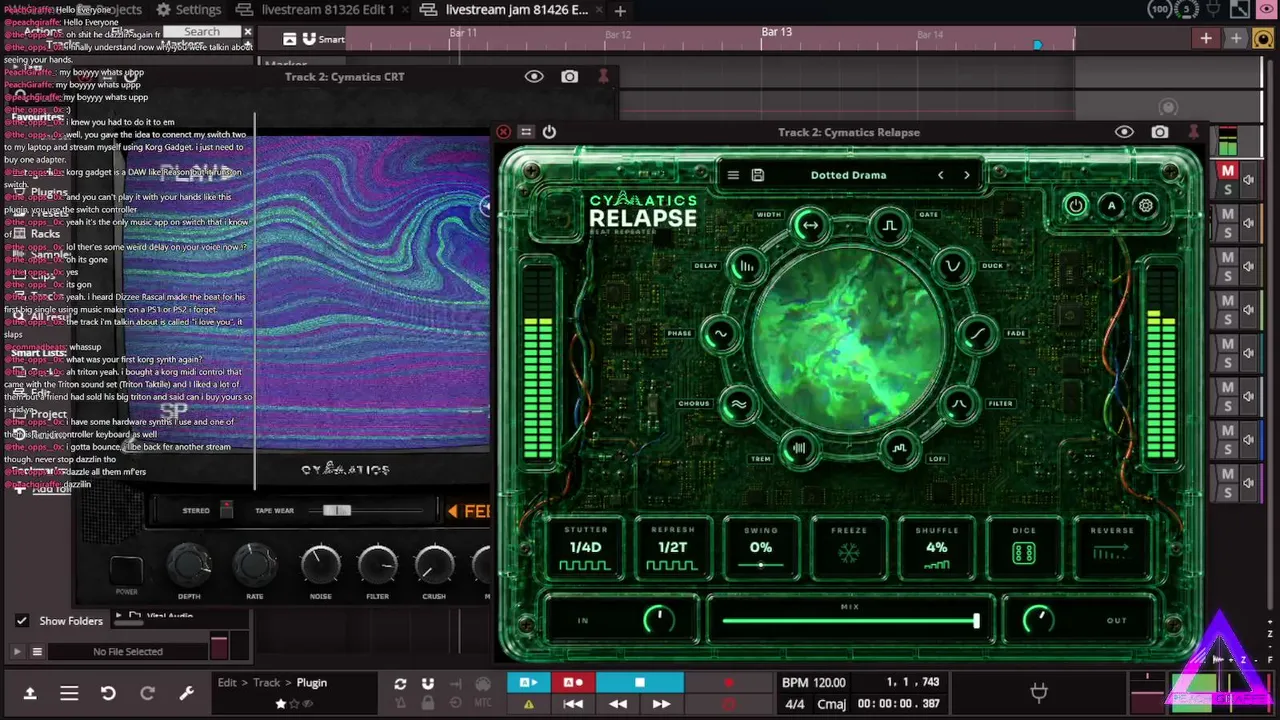Click the fast forward button
The image size is (1280, 720).
(661, 704)
